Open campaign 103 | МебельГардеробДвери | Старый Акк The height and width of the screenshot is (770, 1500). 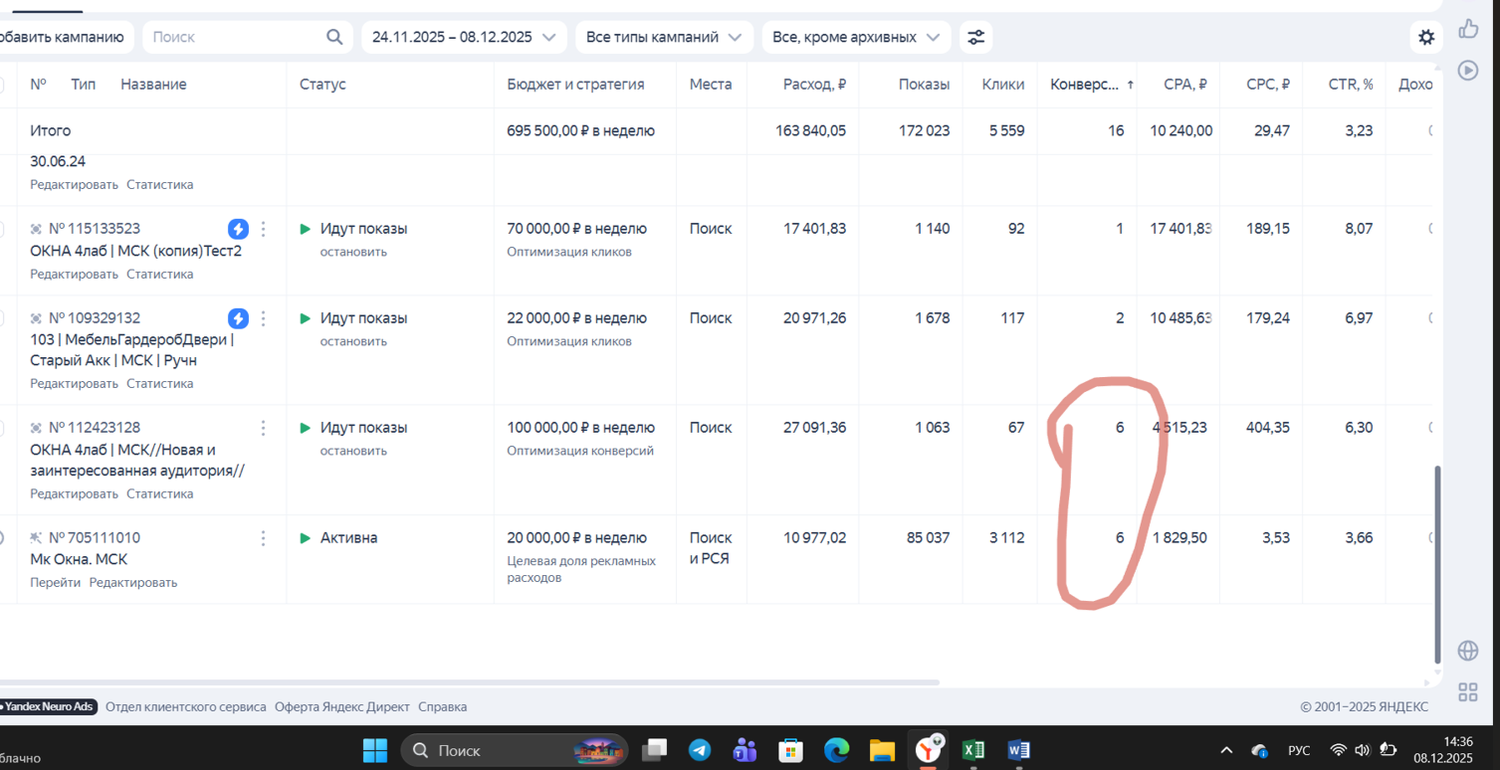131,350
